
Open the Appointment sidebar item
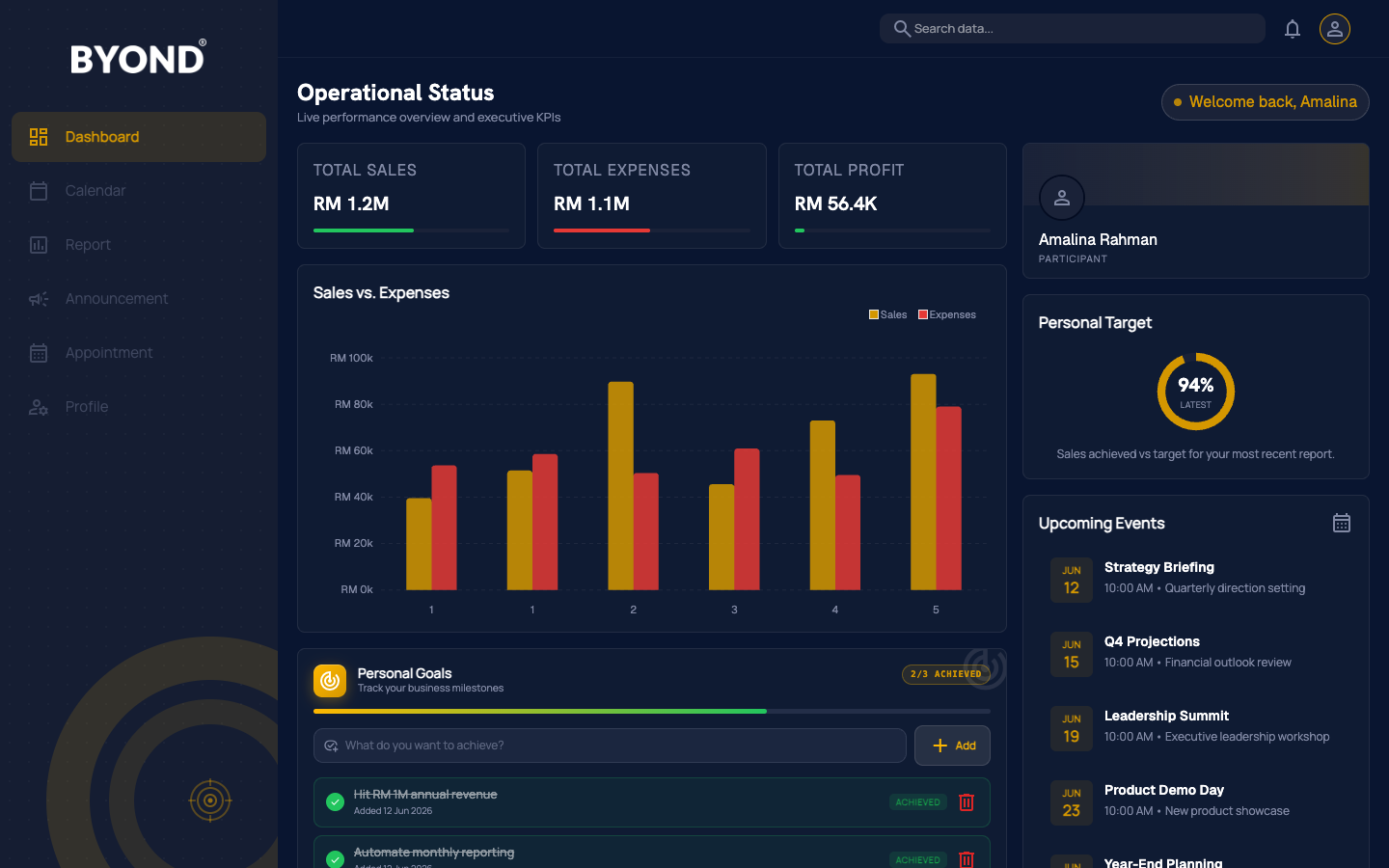pos(139,353)
